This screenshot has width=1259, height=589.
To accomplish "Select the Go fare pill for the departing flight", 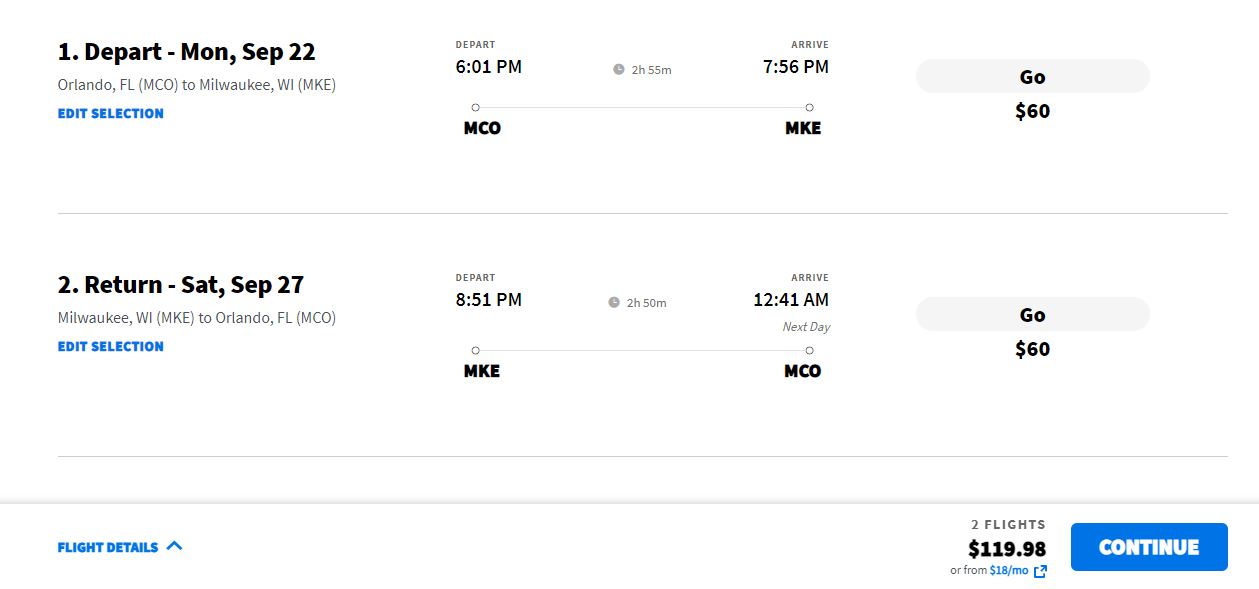I will (x=1033, y=76).
